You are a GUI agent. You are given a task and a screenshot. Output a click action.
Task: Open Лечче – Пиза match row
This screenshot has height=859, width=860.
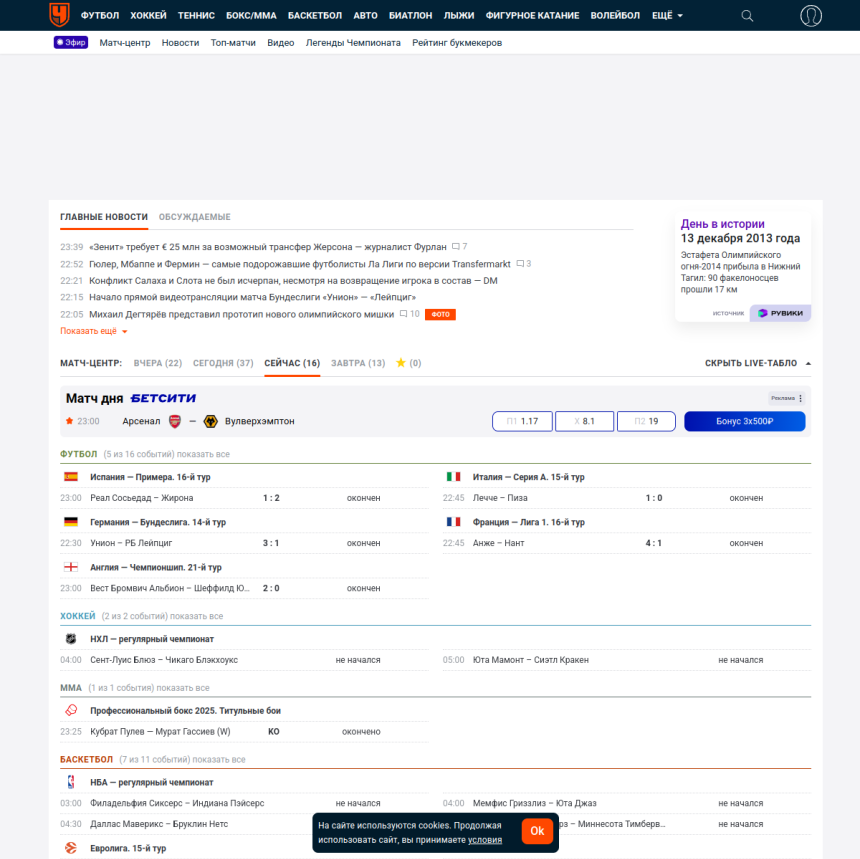[x=627, y=498]
